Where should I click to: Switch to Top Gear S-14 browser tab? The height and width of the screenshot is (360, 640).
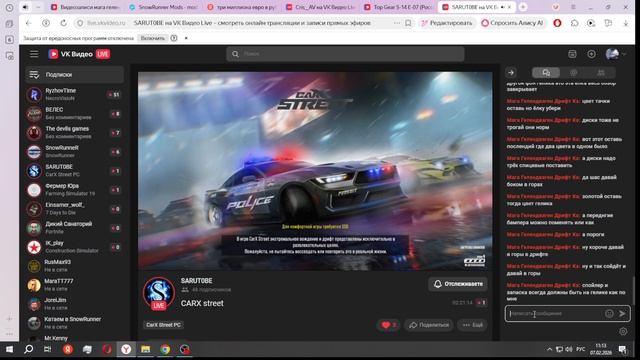[x=398, y=7]
